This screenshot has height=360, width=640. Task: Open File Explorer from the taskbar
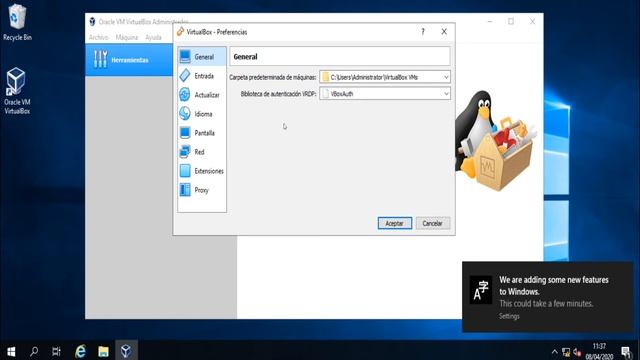tap(103, 351)
